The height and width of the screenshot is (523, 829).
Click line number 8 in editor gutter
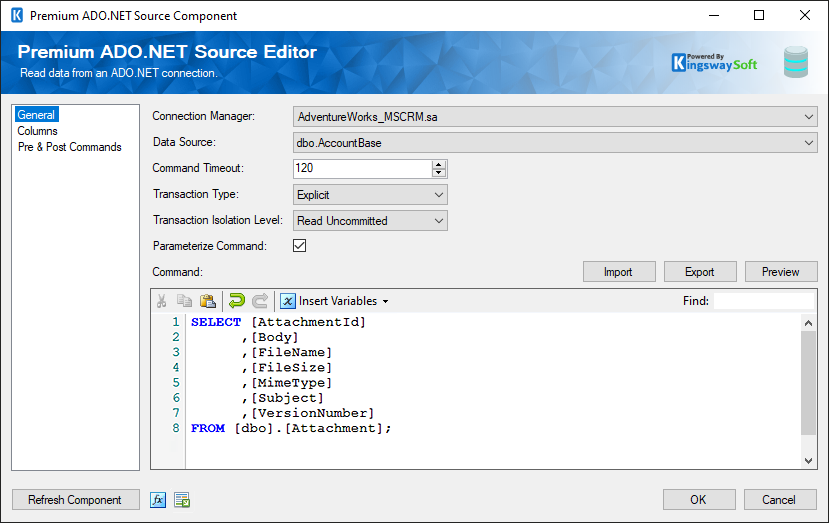(176, 428)
